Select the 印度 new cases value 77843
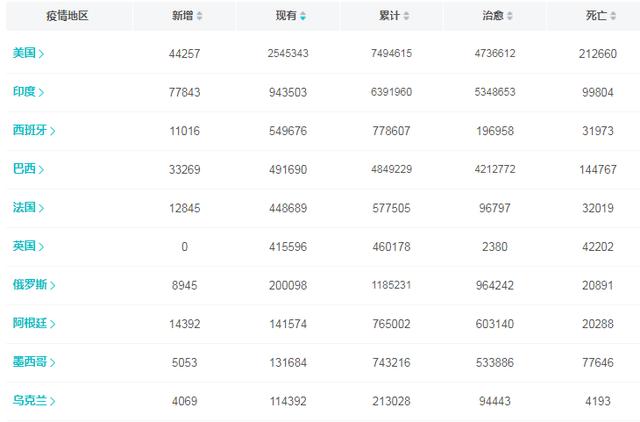The height and width of the screenshot is (422, 640). coord(184,92)
